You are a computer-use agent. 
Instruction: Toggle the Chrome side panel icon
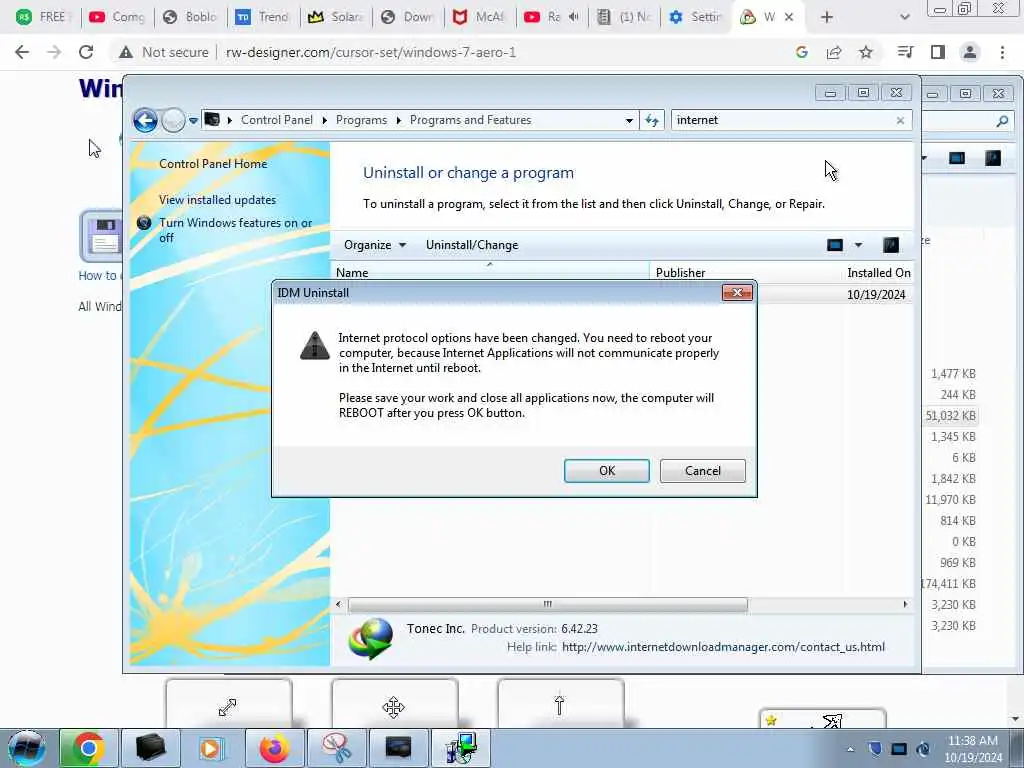(x=938, y=52)
